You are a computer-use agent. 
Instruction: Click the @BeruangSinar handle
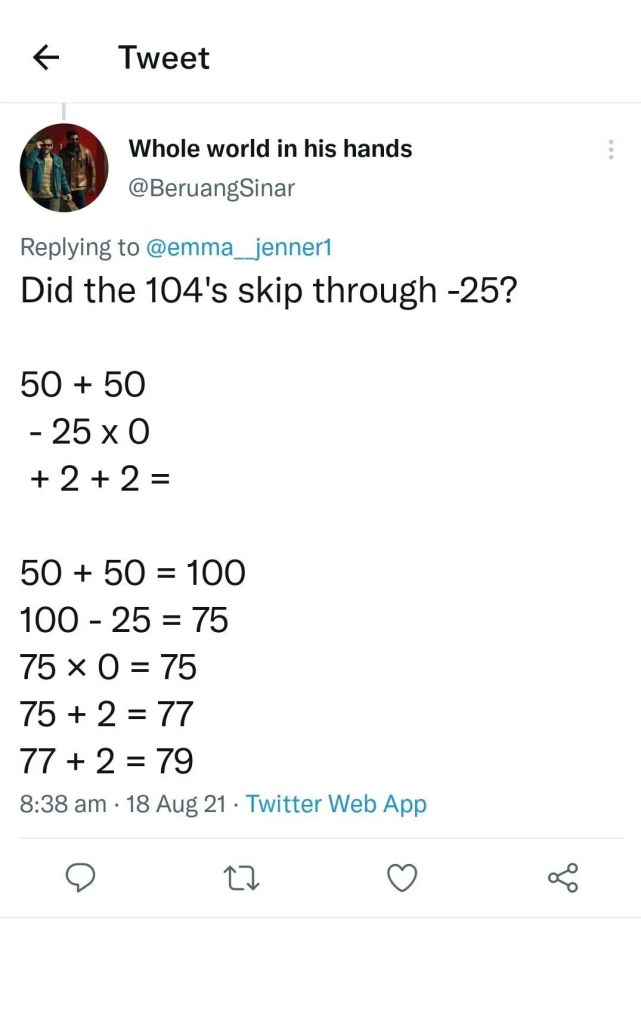coord(211,188)
